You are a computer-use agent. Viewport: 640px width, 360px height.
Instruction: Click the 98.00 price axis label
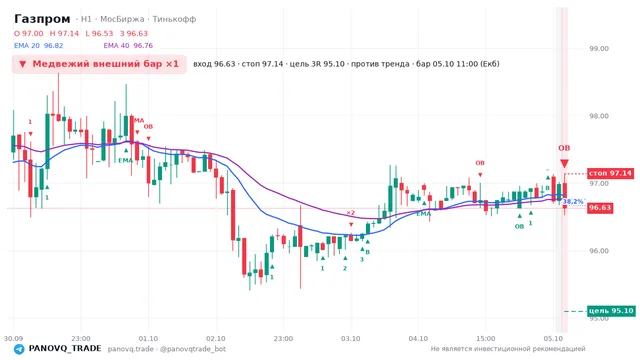click(x=599, y=116)
